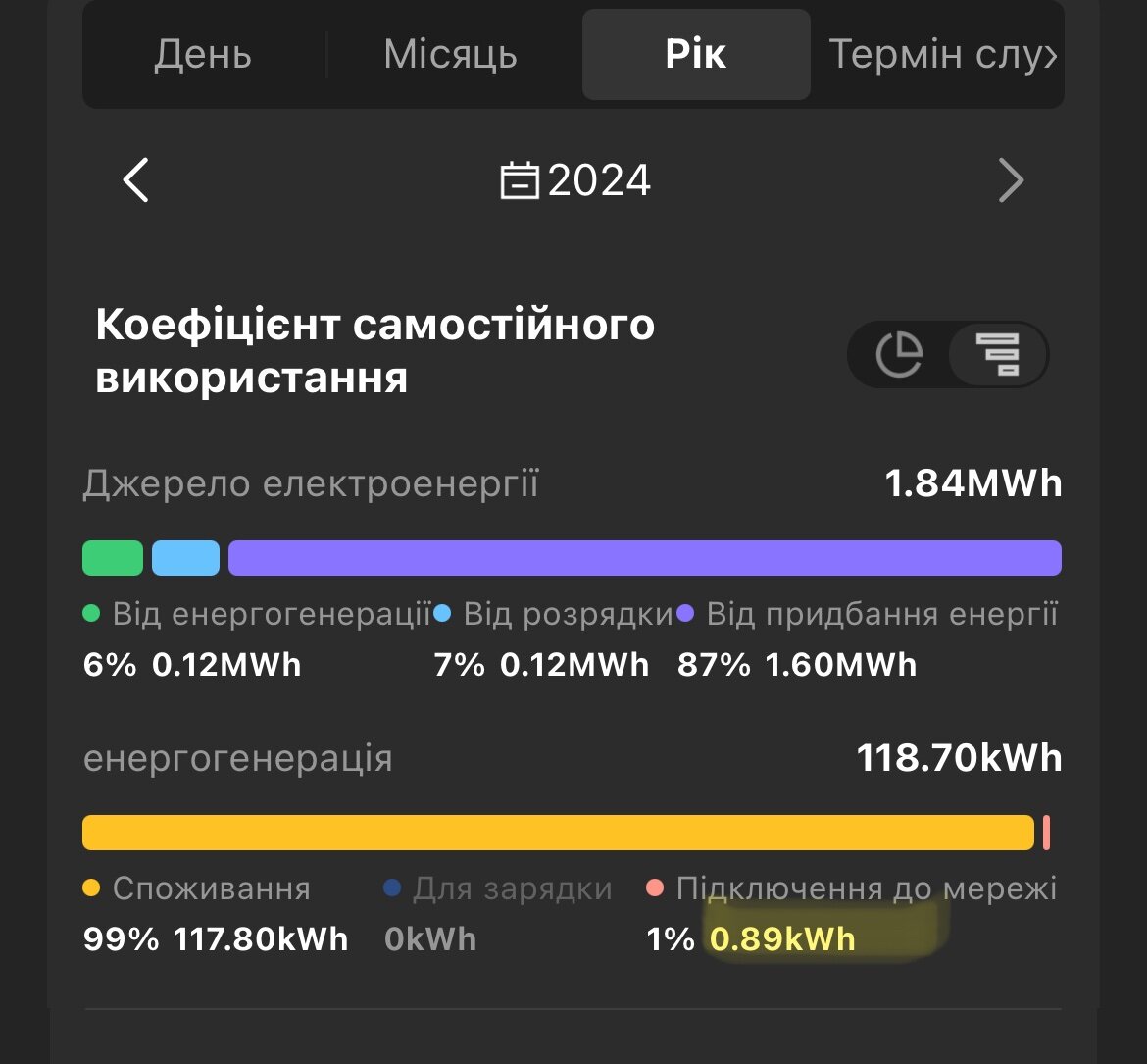1147x1064 pixels.
Task: Switch to the Місяць tab
Action: 450,54
